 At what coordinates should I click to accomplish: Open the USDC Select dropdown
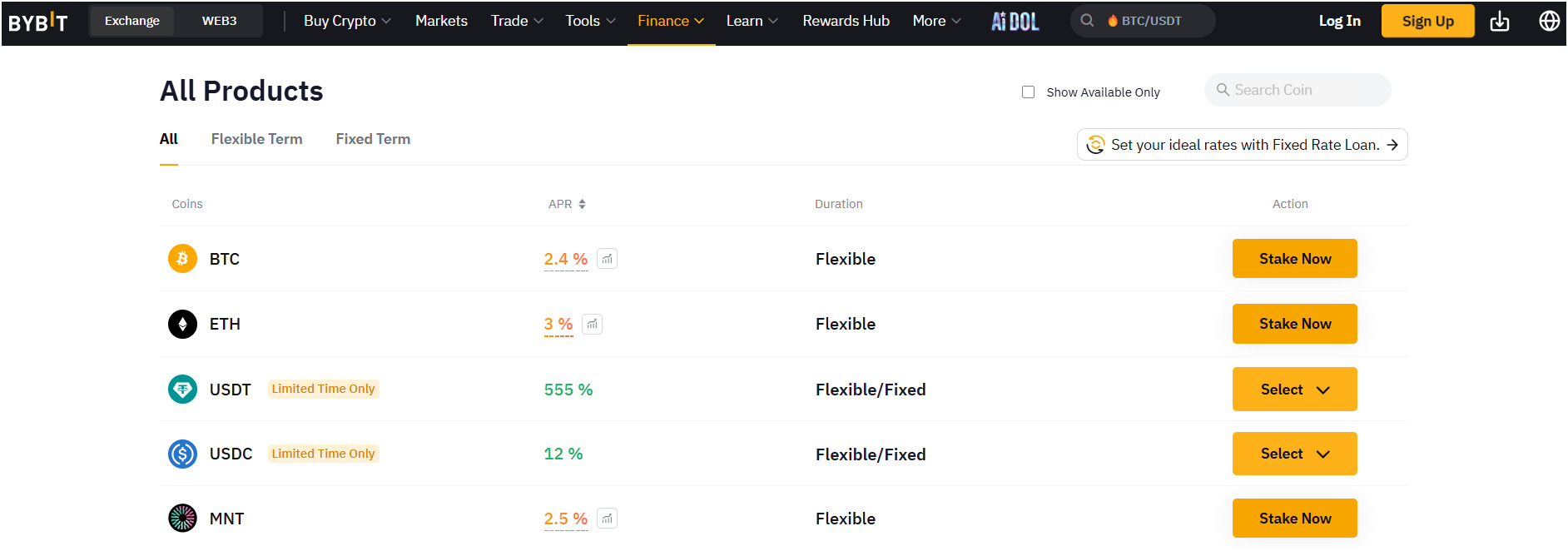click(x=1294, y=454)
